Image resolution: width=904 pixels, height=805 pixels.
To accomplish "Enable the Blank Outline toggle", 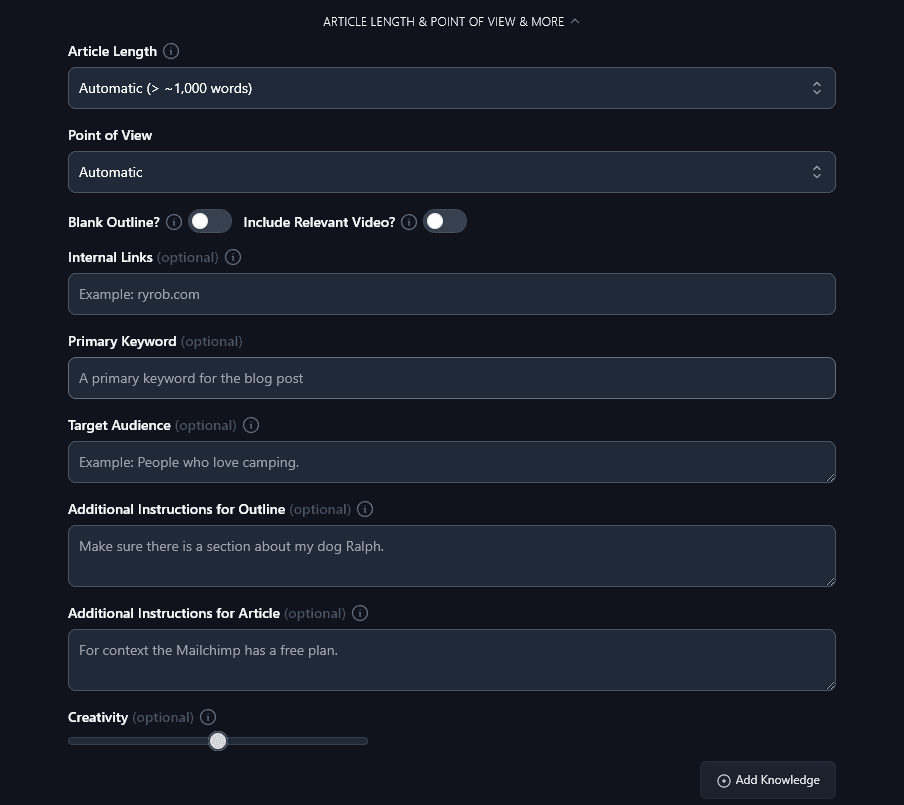I will click(210, 222).
